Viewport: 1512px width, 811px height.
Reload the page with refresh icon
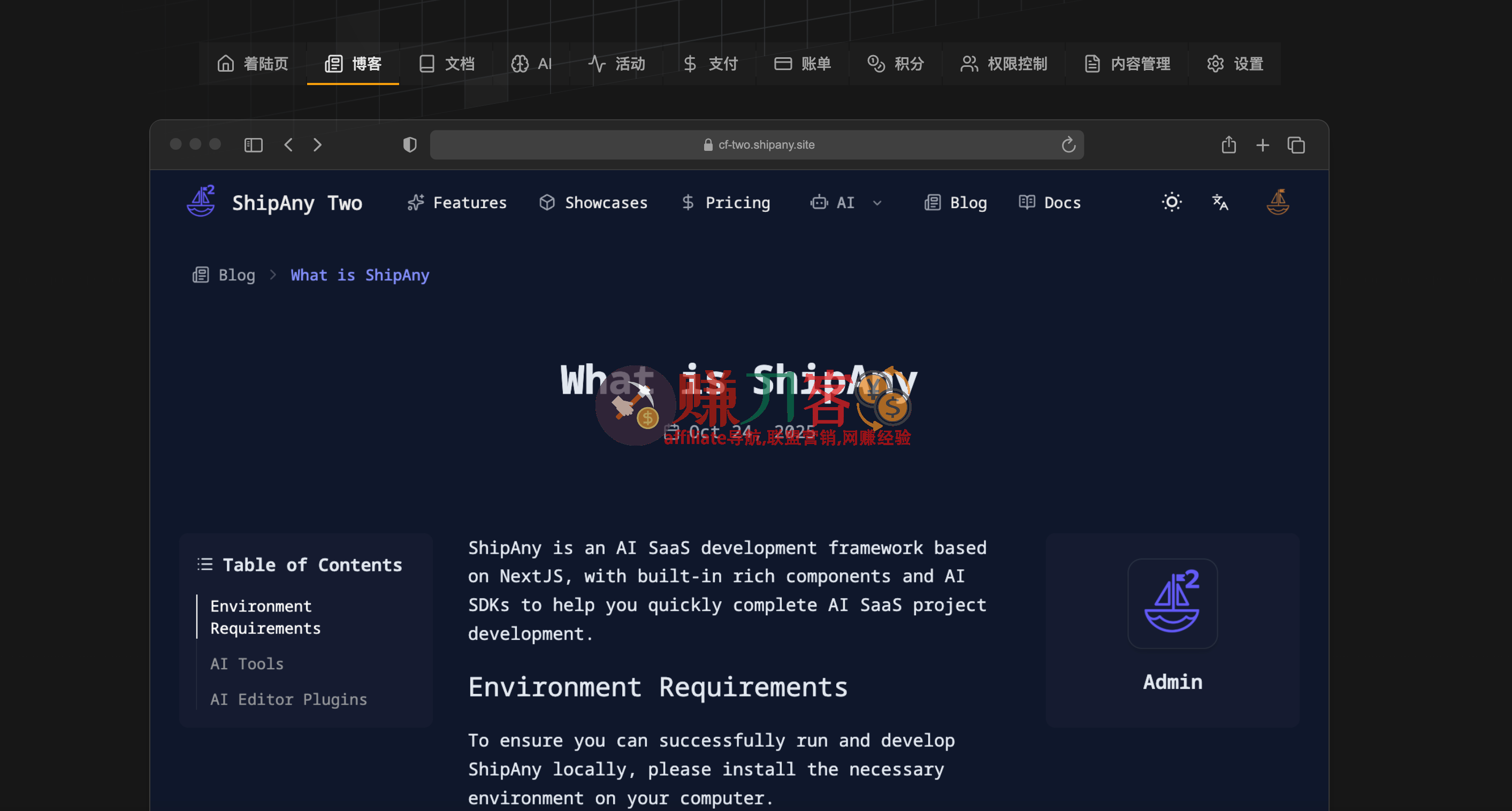click(x=1068, y=145)
